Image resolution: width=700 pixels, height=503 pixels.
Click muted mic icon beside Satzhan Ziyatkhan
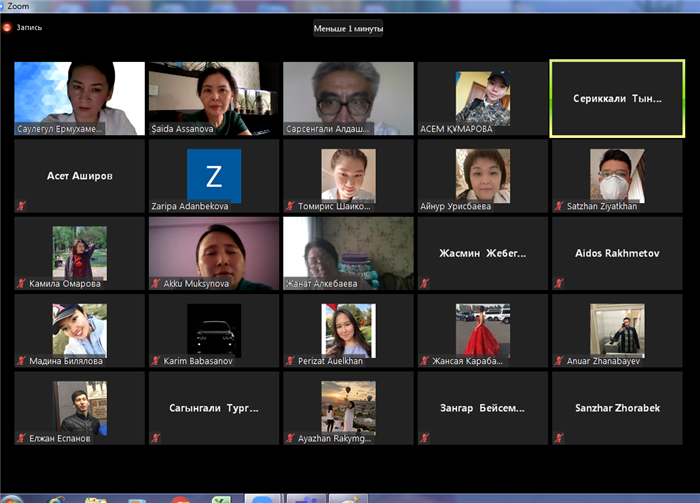(x=559, y=206)
